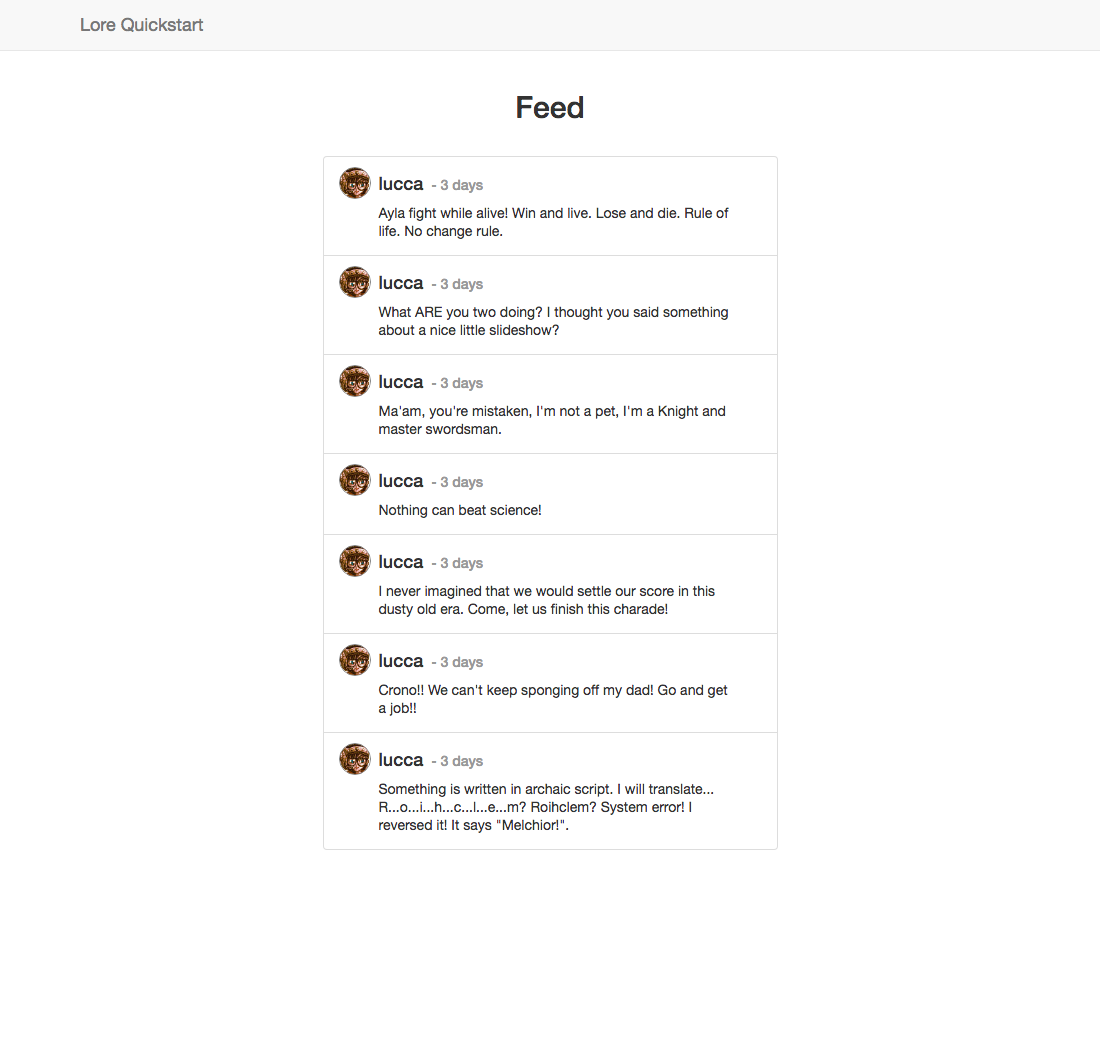Click the 3 days timestamp on slideshow post
The image size is (1100, 1057).
[462, 284]
